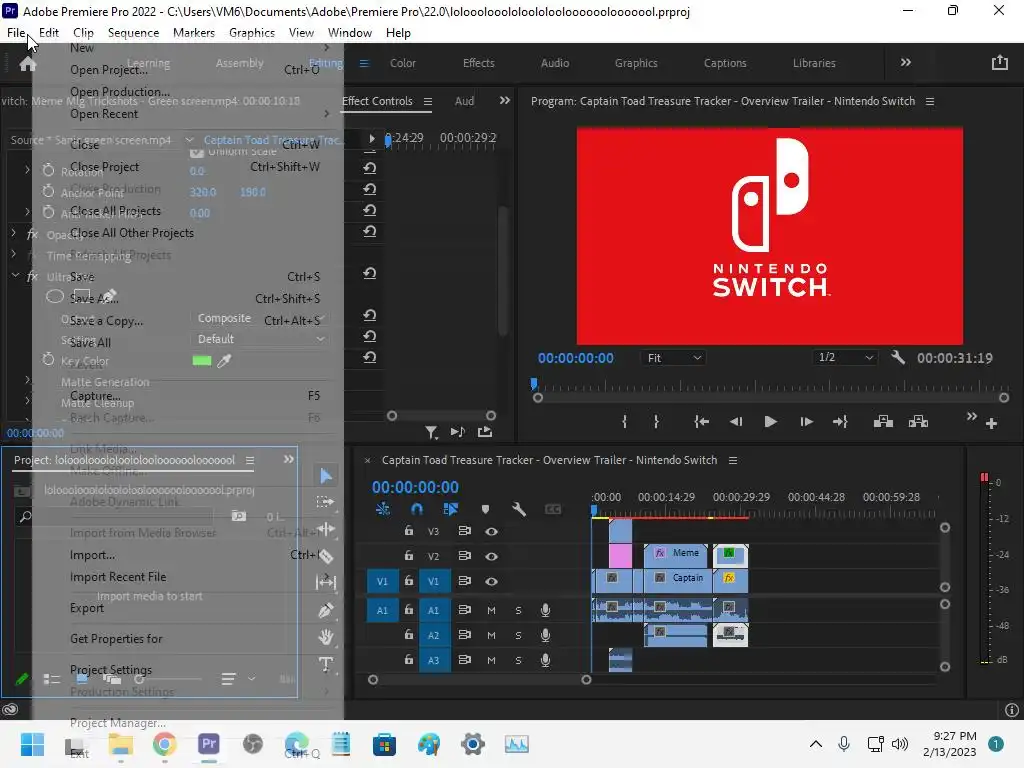Click the Quick Export share icon
This screenshot has width=1024, height=768.
pyautogui.click(x=999, y=62)
